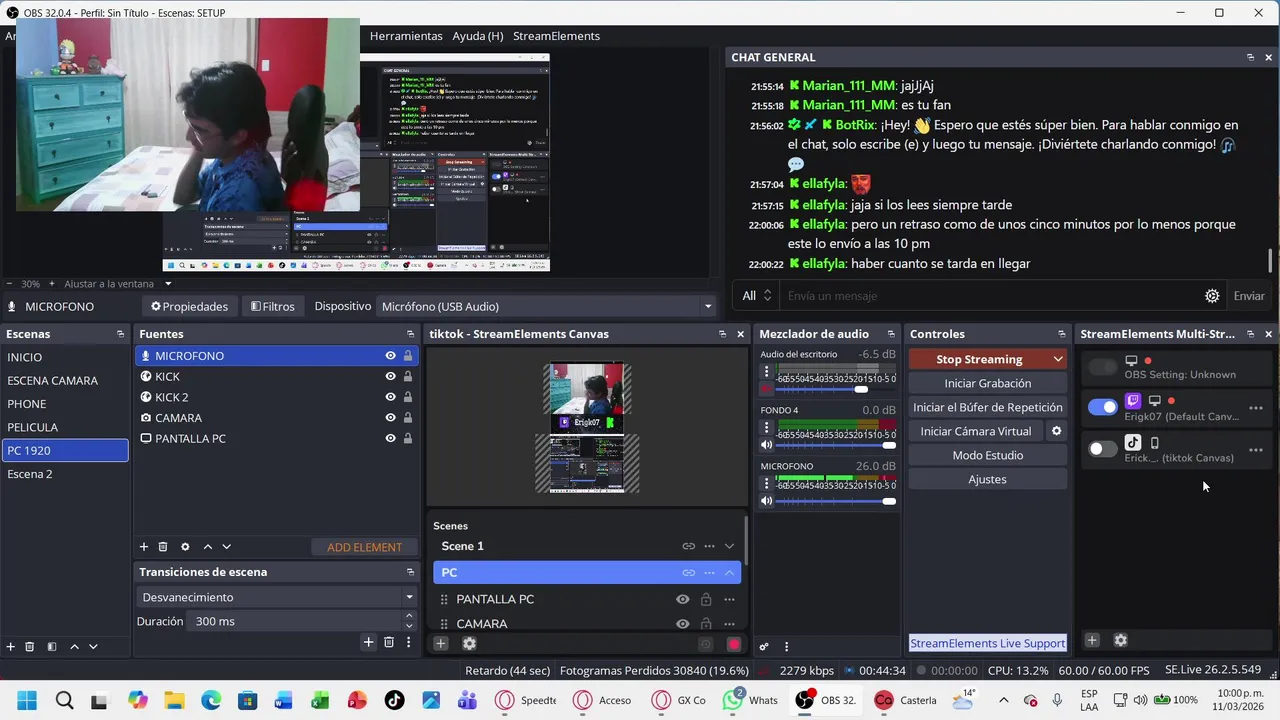Open Ajustes from Controles

coord(987,479)
